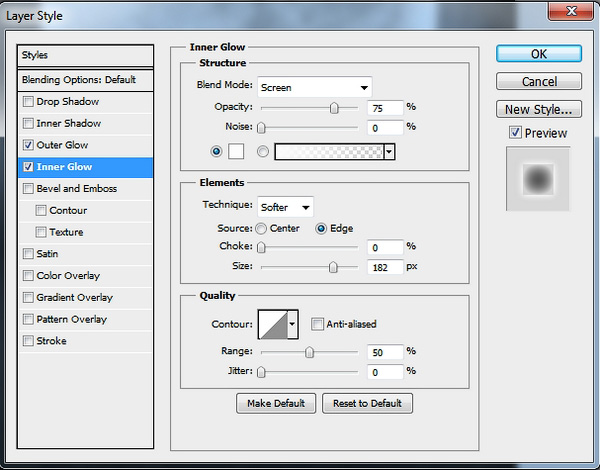Check the Gradient Overlay checkbox

[28, 297]
